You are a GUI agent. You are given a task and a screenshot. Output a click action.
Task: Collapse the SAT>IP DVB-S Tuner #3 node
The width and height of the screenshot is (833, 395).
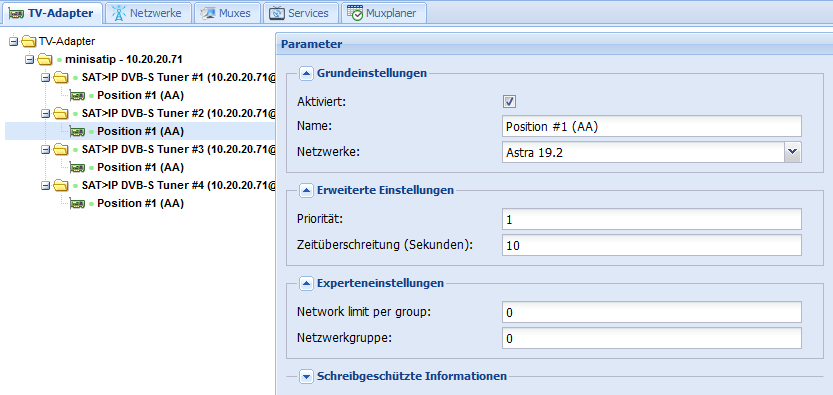click(x=45, y=150)
